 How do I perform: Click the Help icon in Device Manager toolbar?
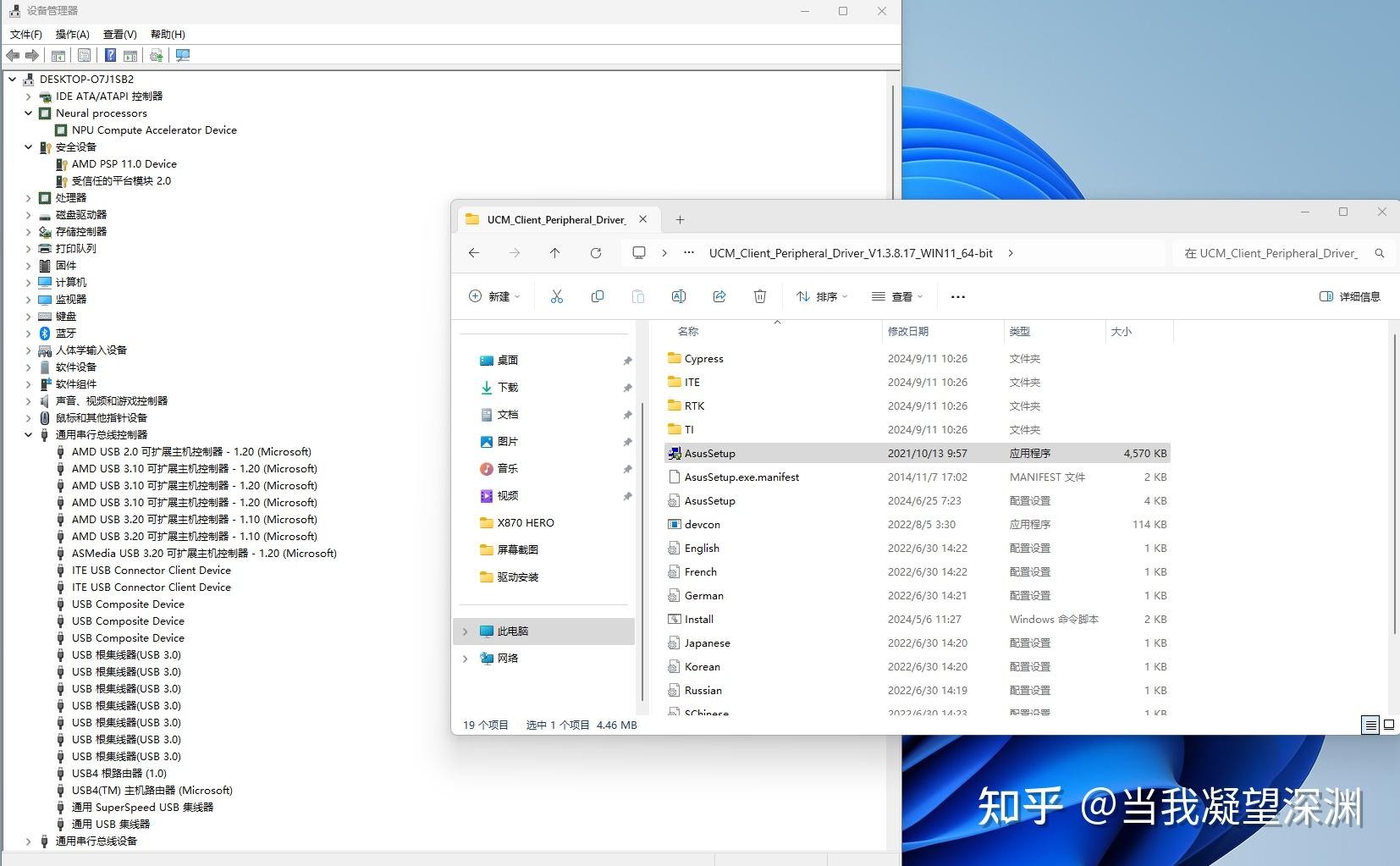tap(112, 55)
